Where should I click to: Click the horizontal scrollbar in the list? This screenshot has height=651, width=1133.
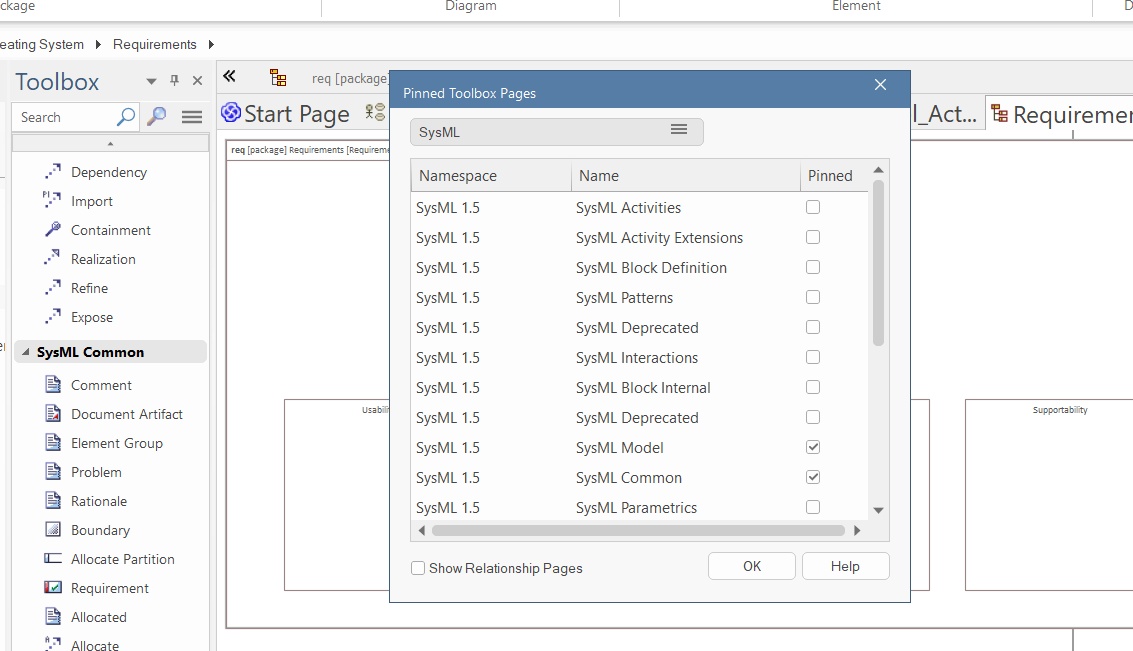(x=638, y=530)
